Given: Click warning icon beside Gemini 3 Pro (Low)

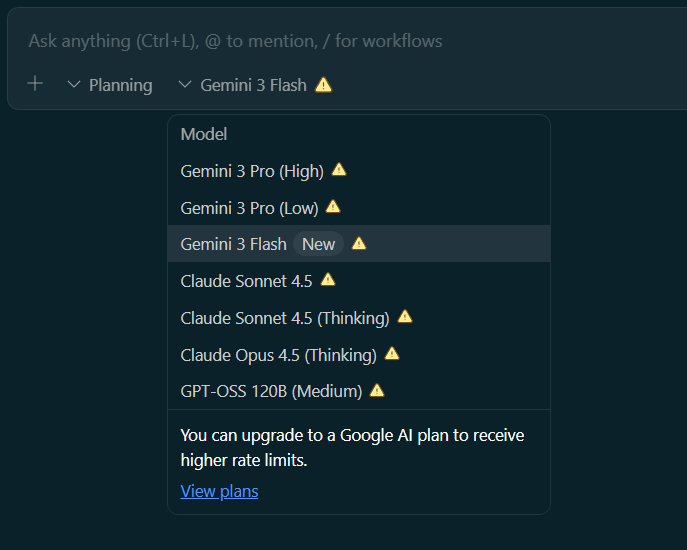Looking at the screenshot, I should click(333, 207).
